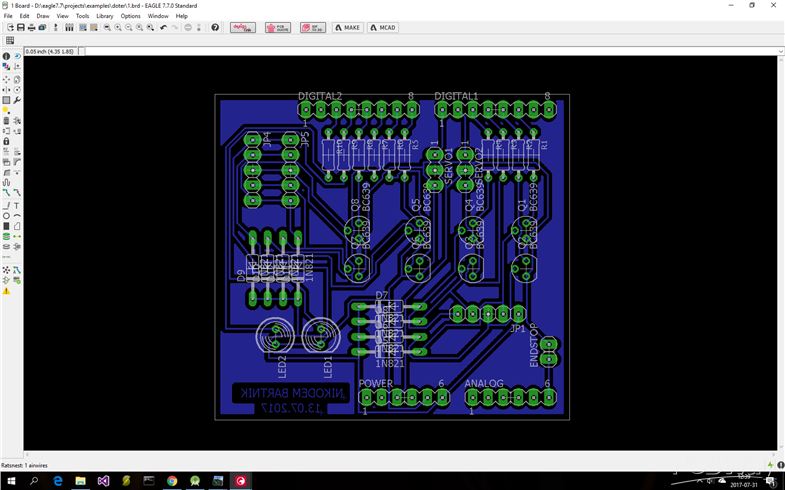Click the Undo arrow in toolbar
The width and height of the screenshot is (785, 490).
point(163,28)
